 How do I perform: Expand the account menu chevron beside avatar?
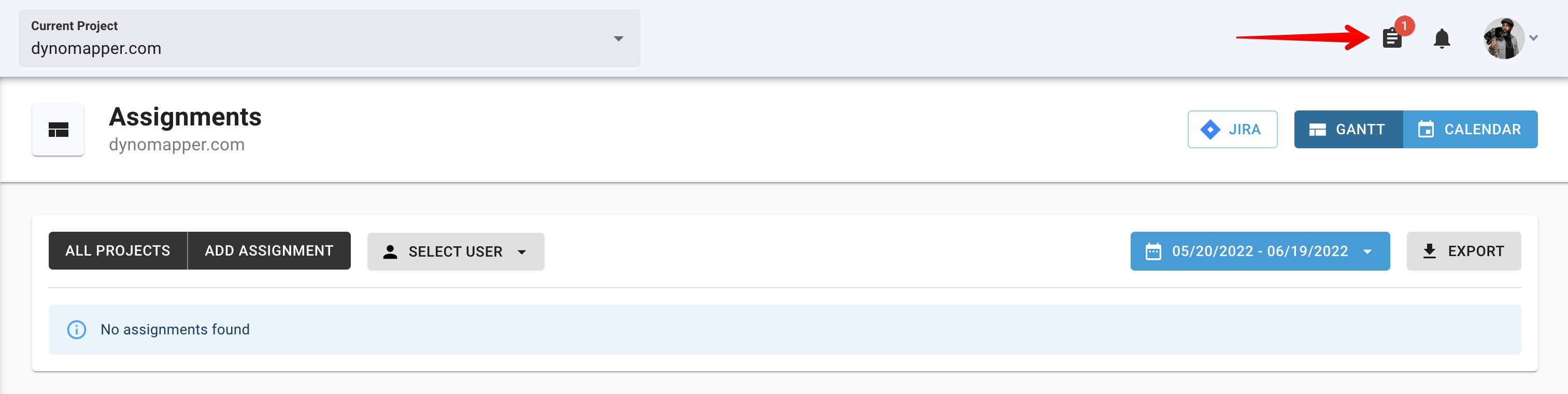[1533, 38]
